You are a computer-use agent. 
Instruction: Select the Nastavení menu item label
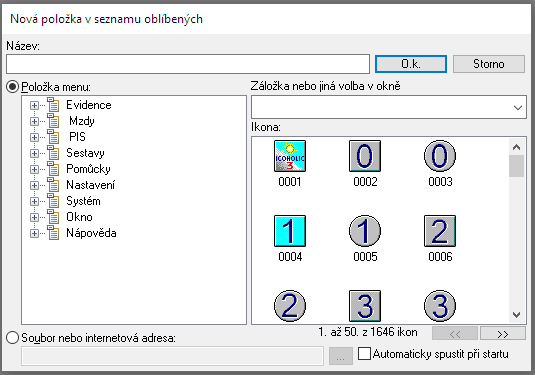tap(90, 185)
